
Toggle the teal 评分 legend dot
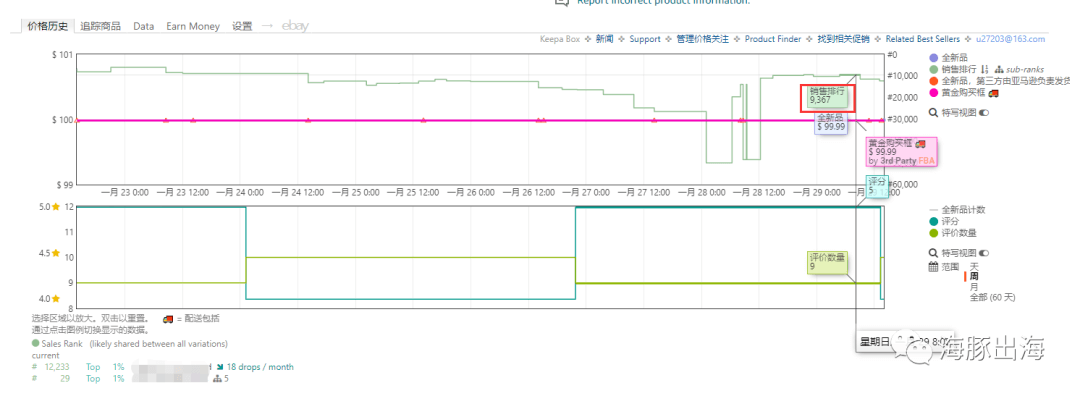coord(933,221)
